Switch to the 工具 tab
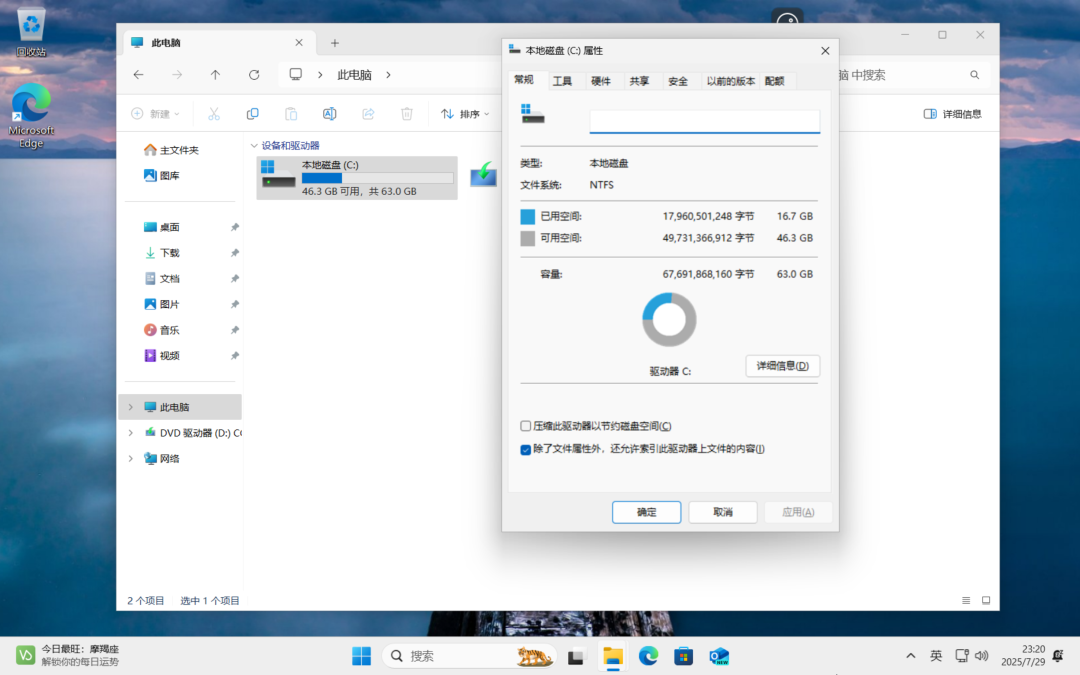The width and height of the screenshot is (1080, 675). pyautogui.click(x=562, y=81)
